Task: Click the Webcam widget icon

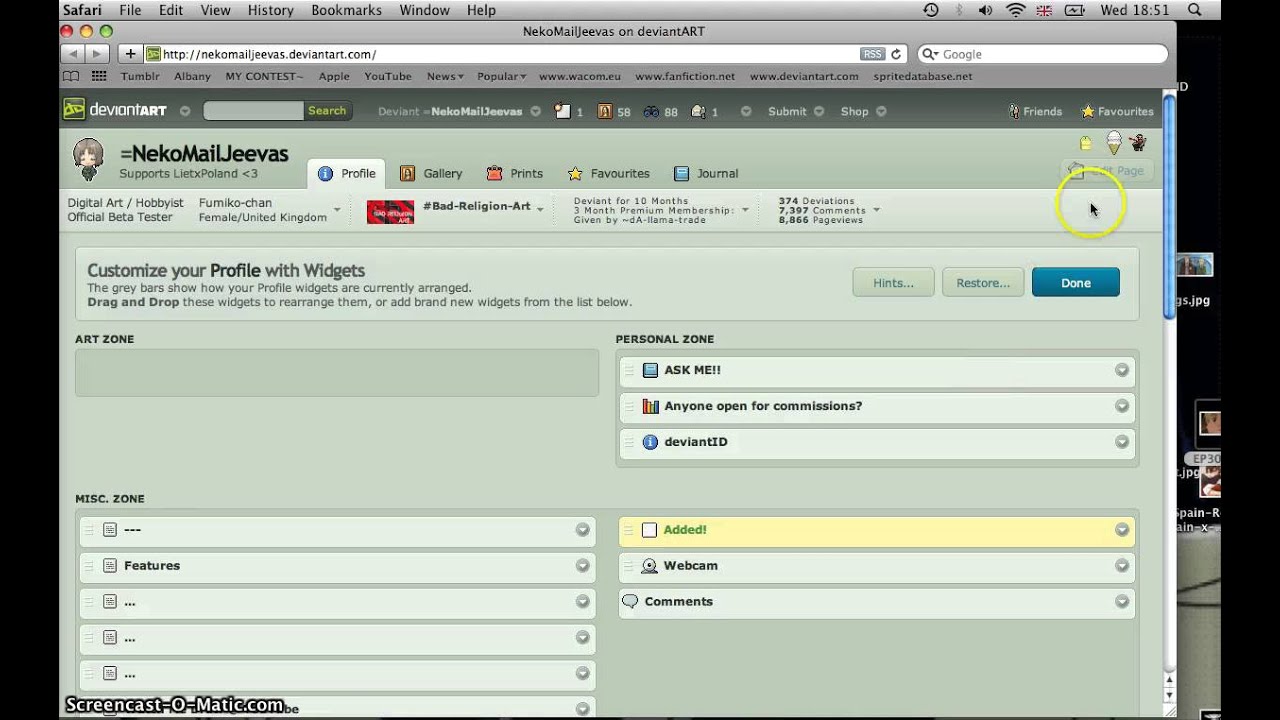Action: click(650, 566)
